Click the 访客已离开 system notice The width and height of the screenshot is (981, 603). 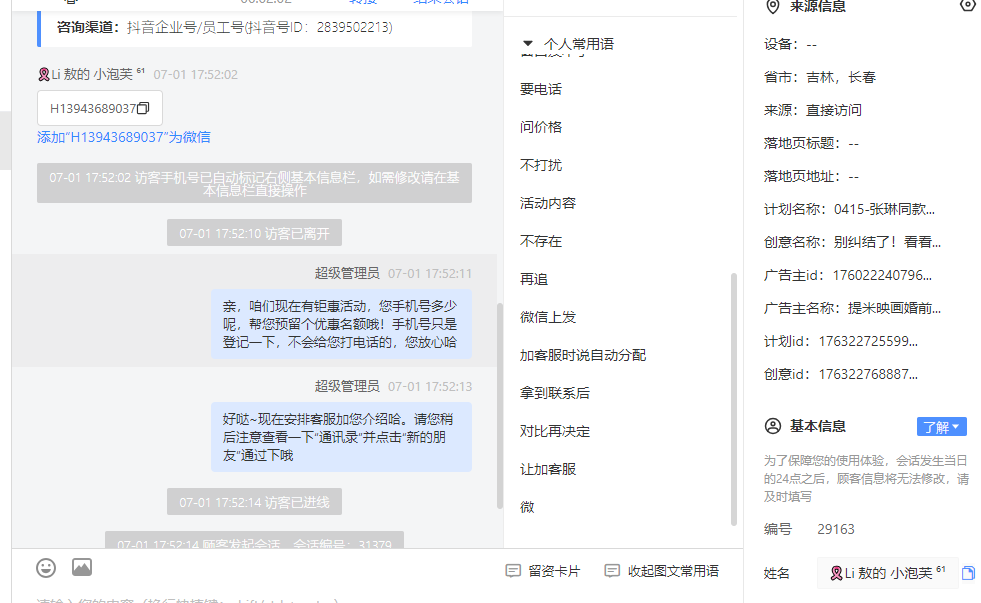(x=254, y=233)
